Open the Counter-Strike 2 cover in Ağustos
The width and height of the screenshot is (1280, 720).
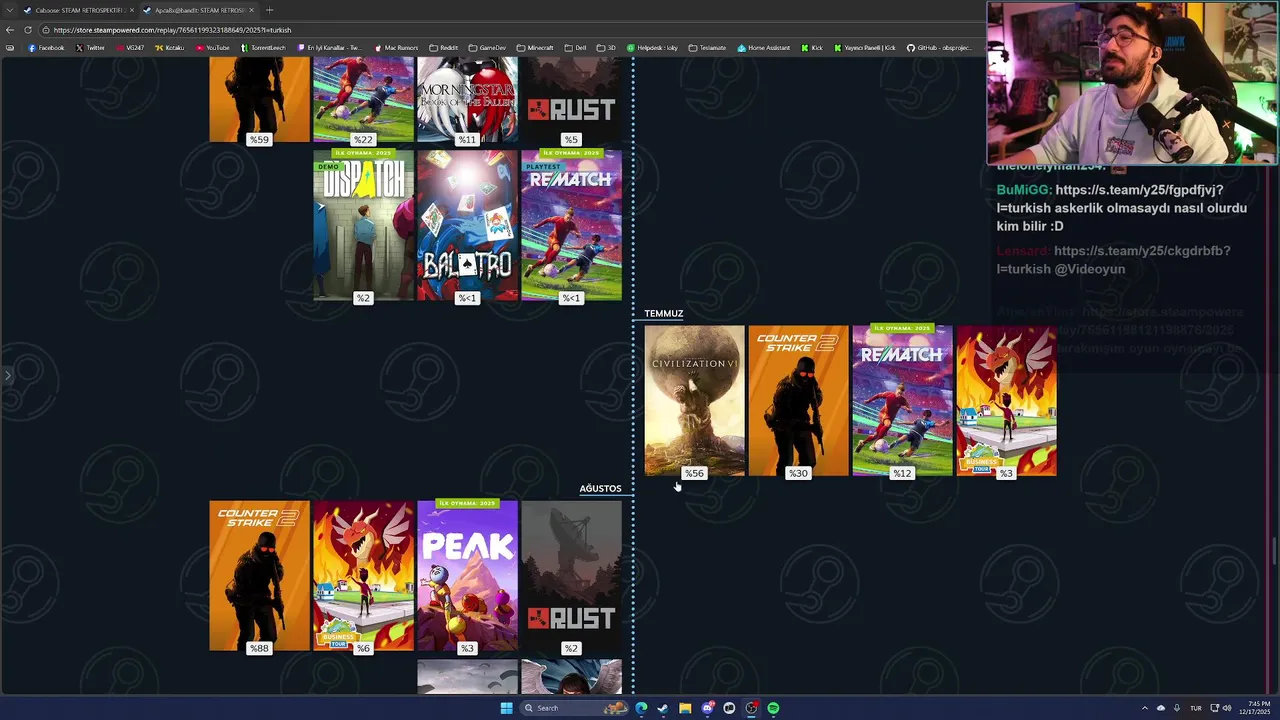(x=259, y=575)
